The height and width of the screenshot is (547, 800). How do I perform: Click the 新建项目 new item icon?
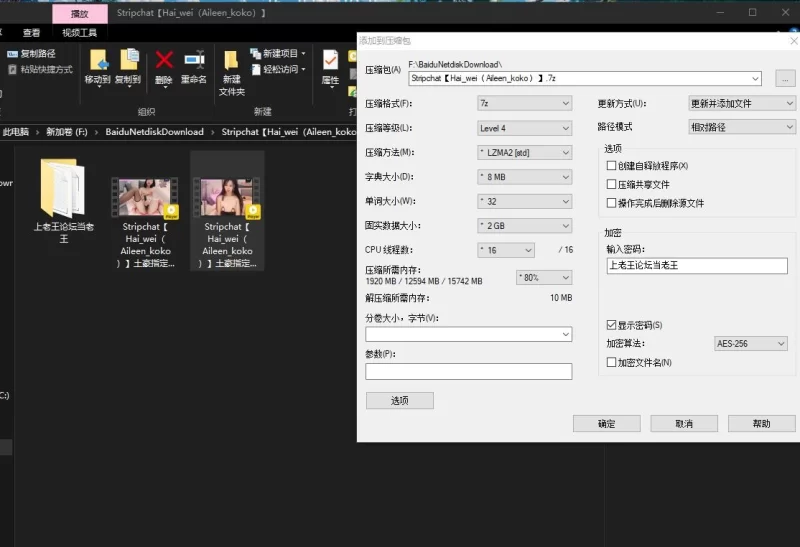(256, 53)
